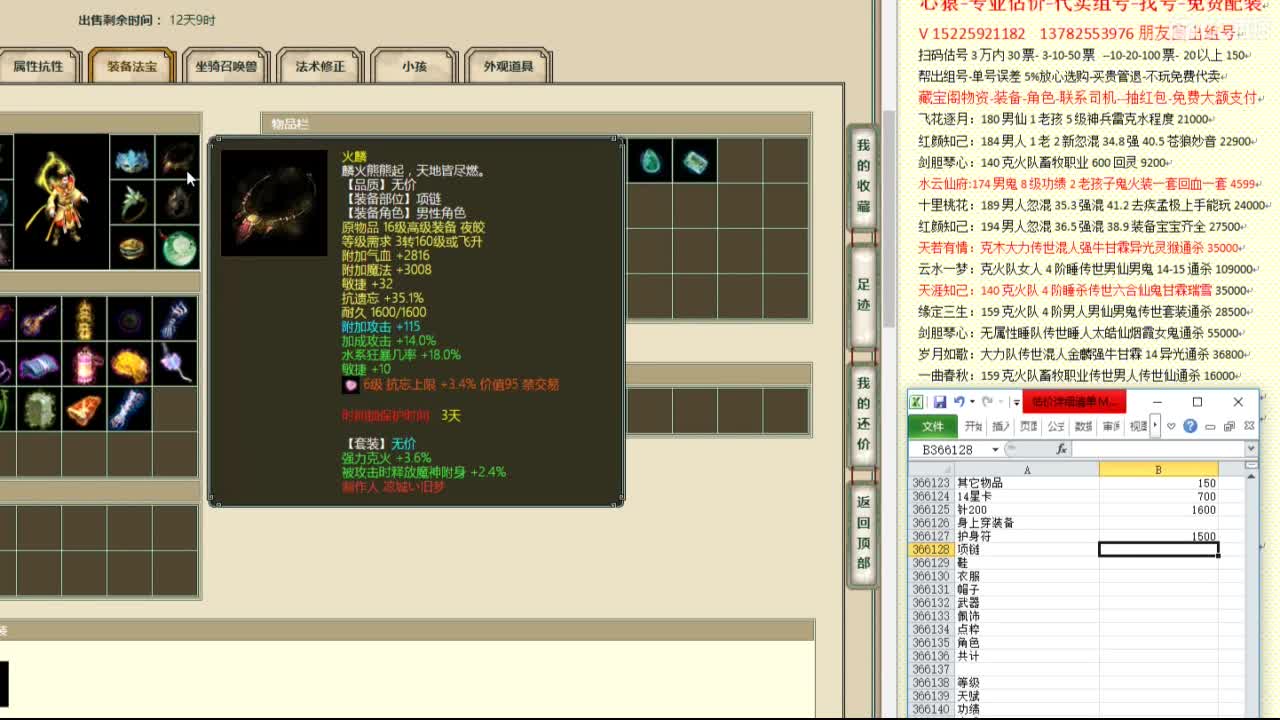Click cell containing 14星卡 in Excel
Image resolution: width=1280 pixels, height=720 pixels.
tap(1027, 496)
